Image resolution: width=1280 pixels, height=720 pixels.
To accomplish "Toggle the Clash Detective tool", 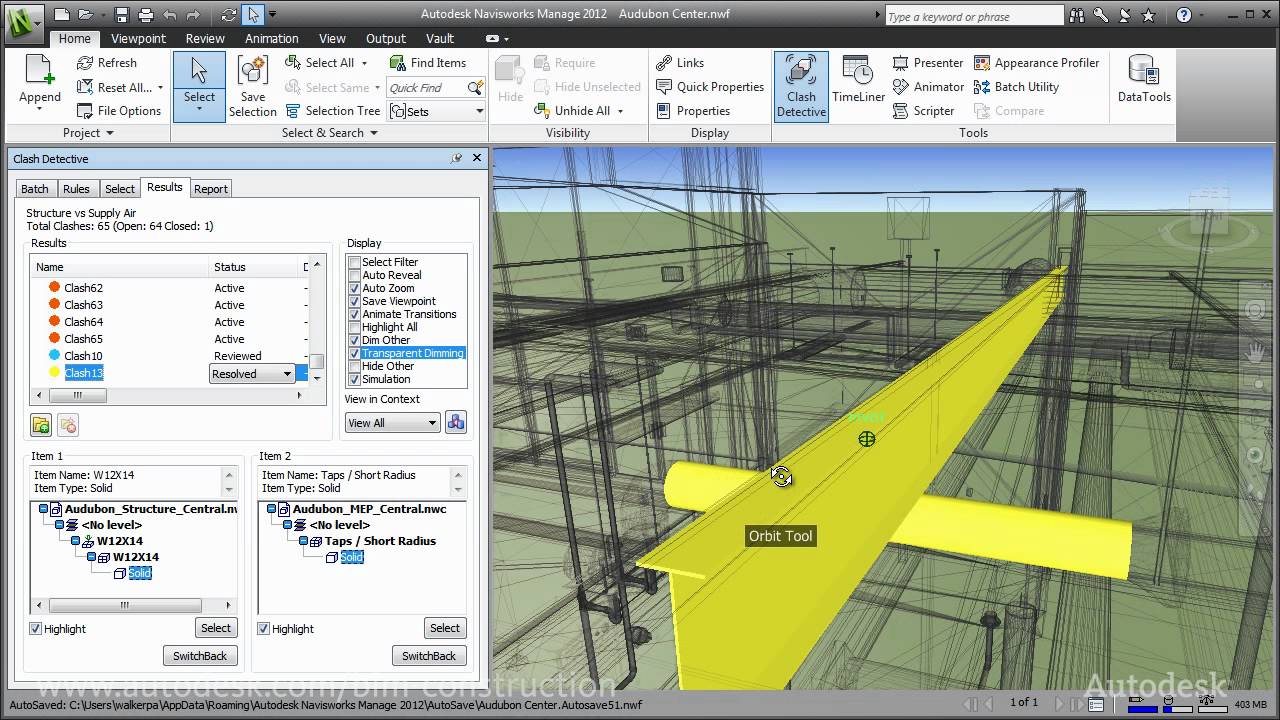I will point(801,86).
